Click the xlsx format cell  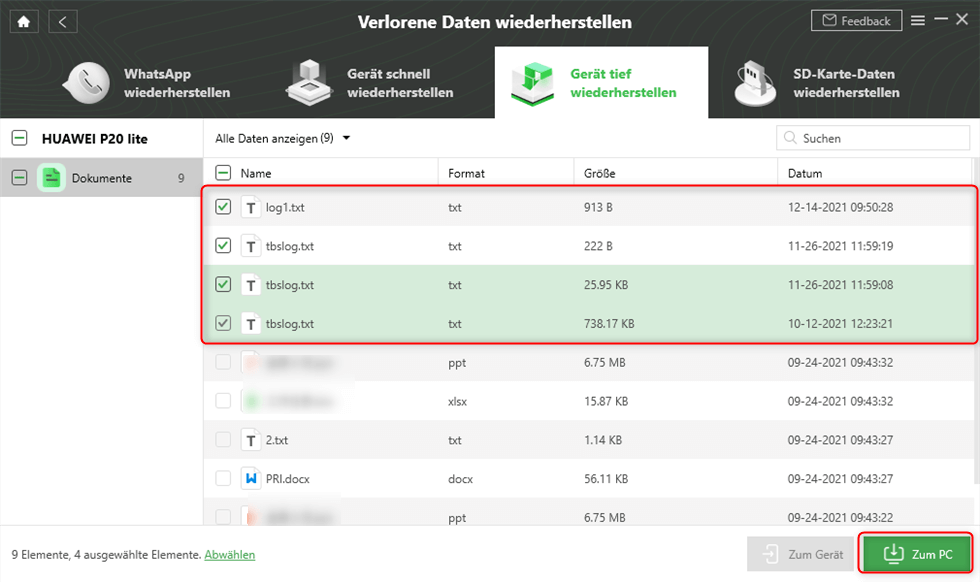[x=457, y=401]
